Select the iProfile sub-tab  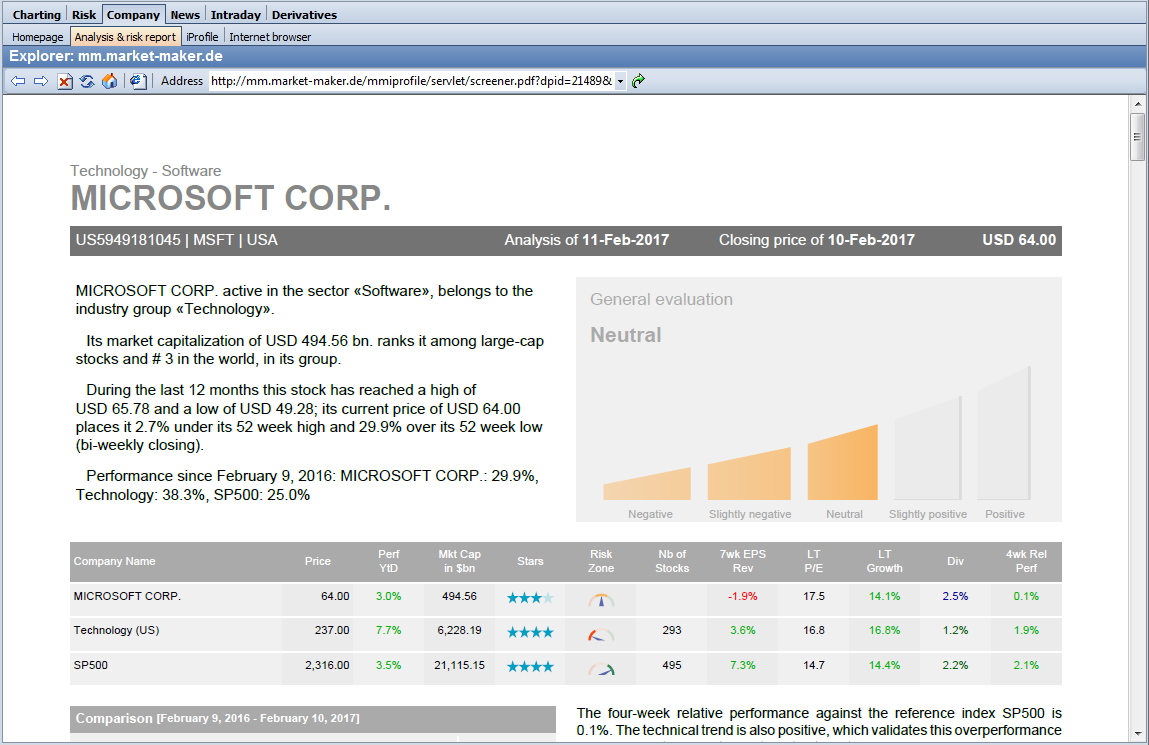tap(202, 37)
